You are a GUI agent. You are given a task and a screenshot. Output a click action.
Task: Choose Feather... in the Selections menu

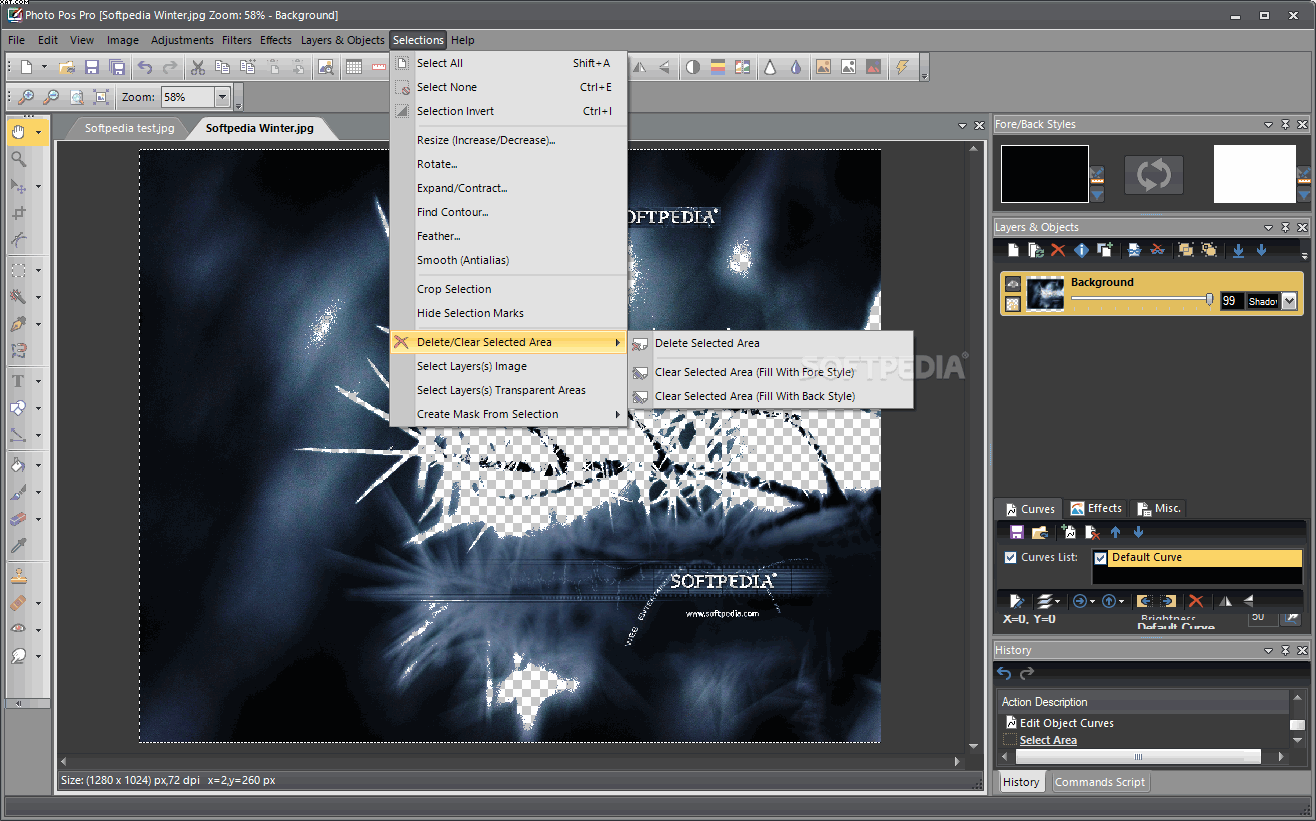click(508, 236)
